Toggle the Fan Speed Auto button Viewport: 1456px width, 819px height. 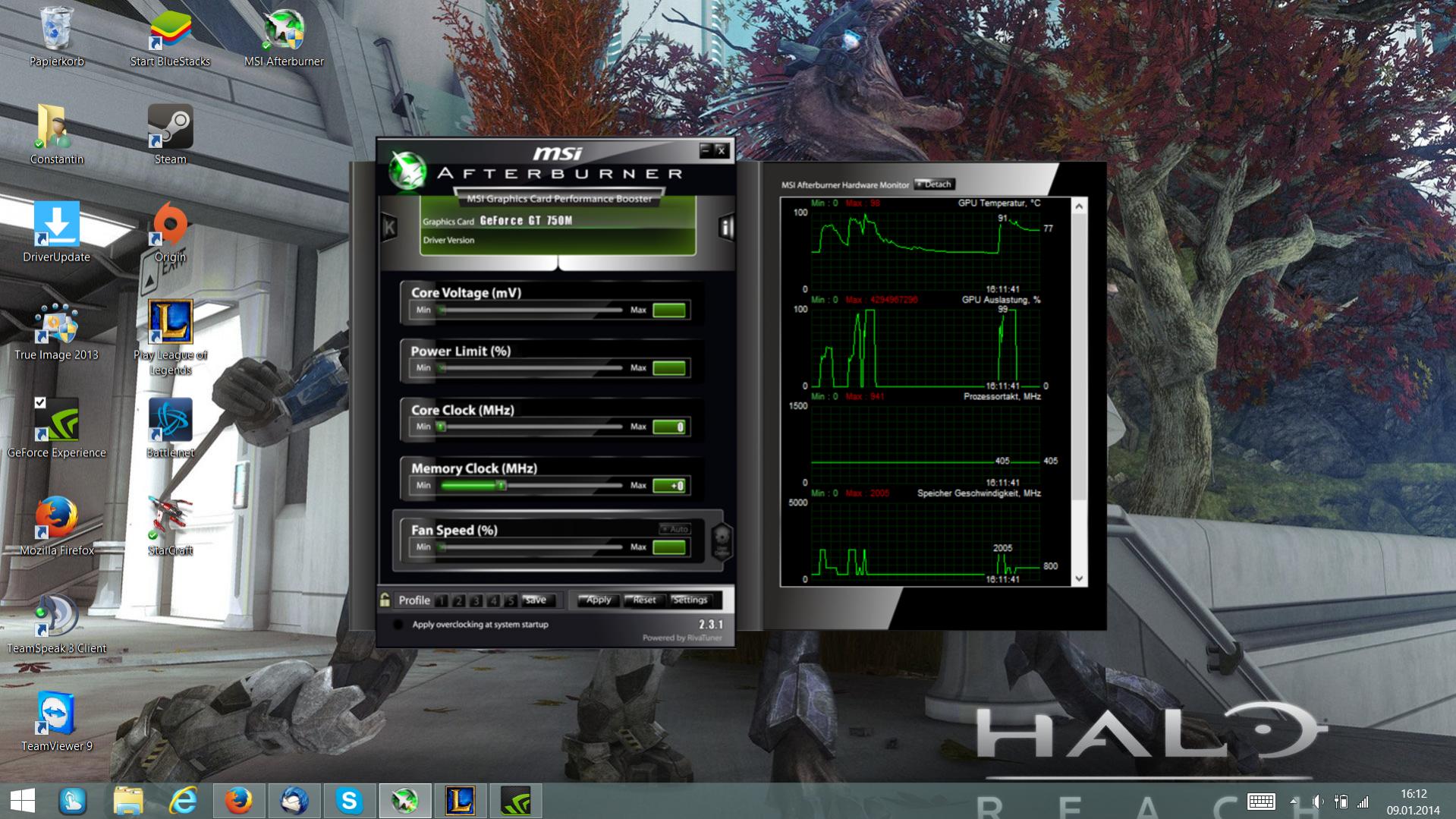(x=675, y=529)
